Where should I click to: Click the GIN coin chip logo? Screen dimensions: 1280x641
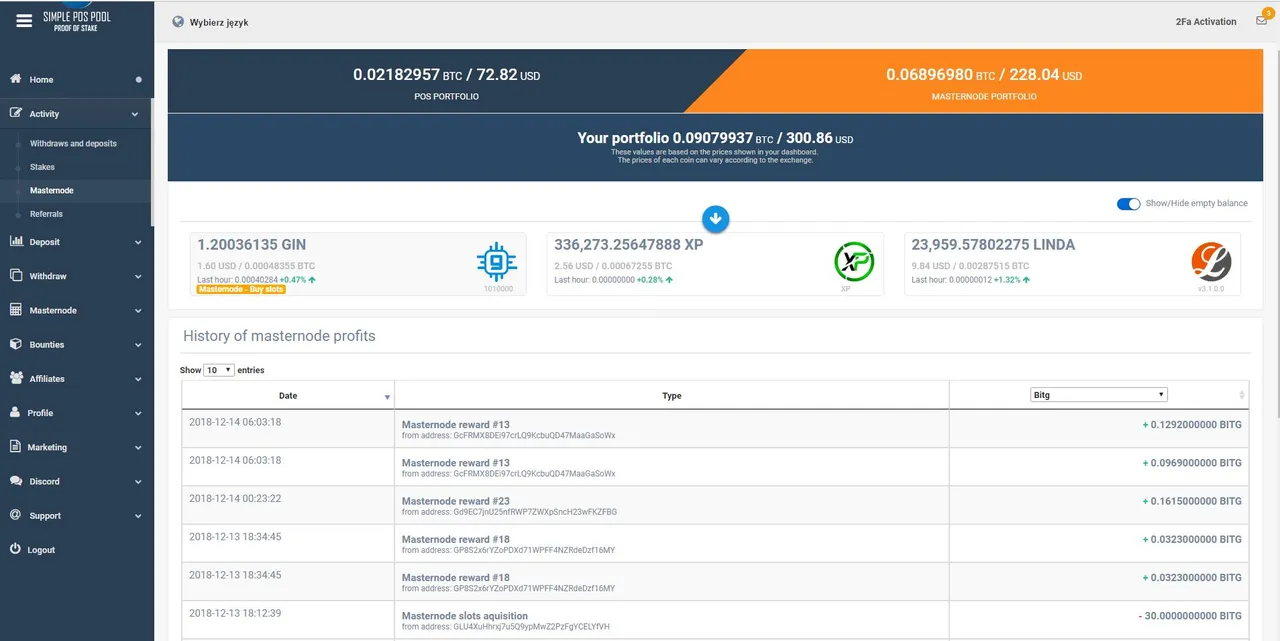pyautogui.click(x=496, y=262)
